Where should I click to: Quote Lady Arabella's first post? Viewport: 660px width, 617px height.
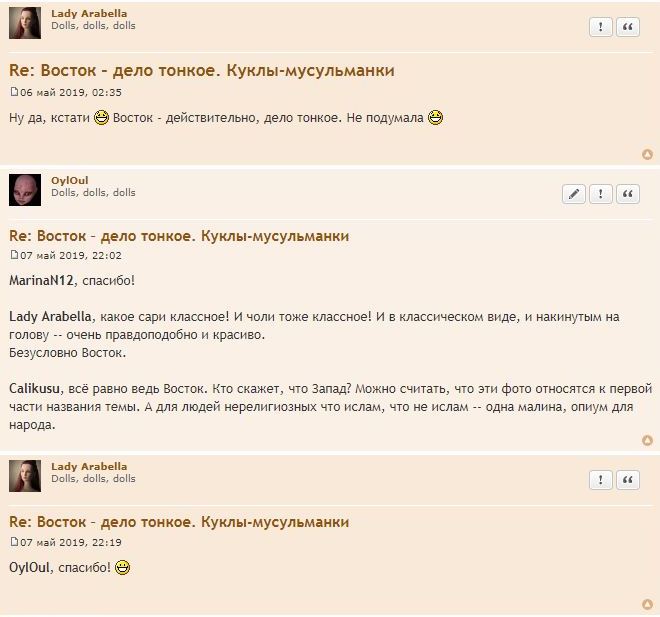[628, 27]
